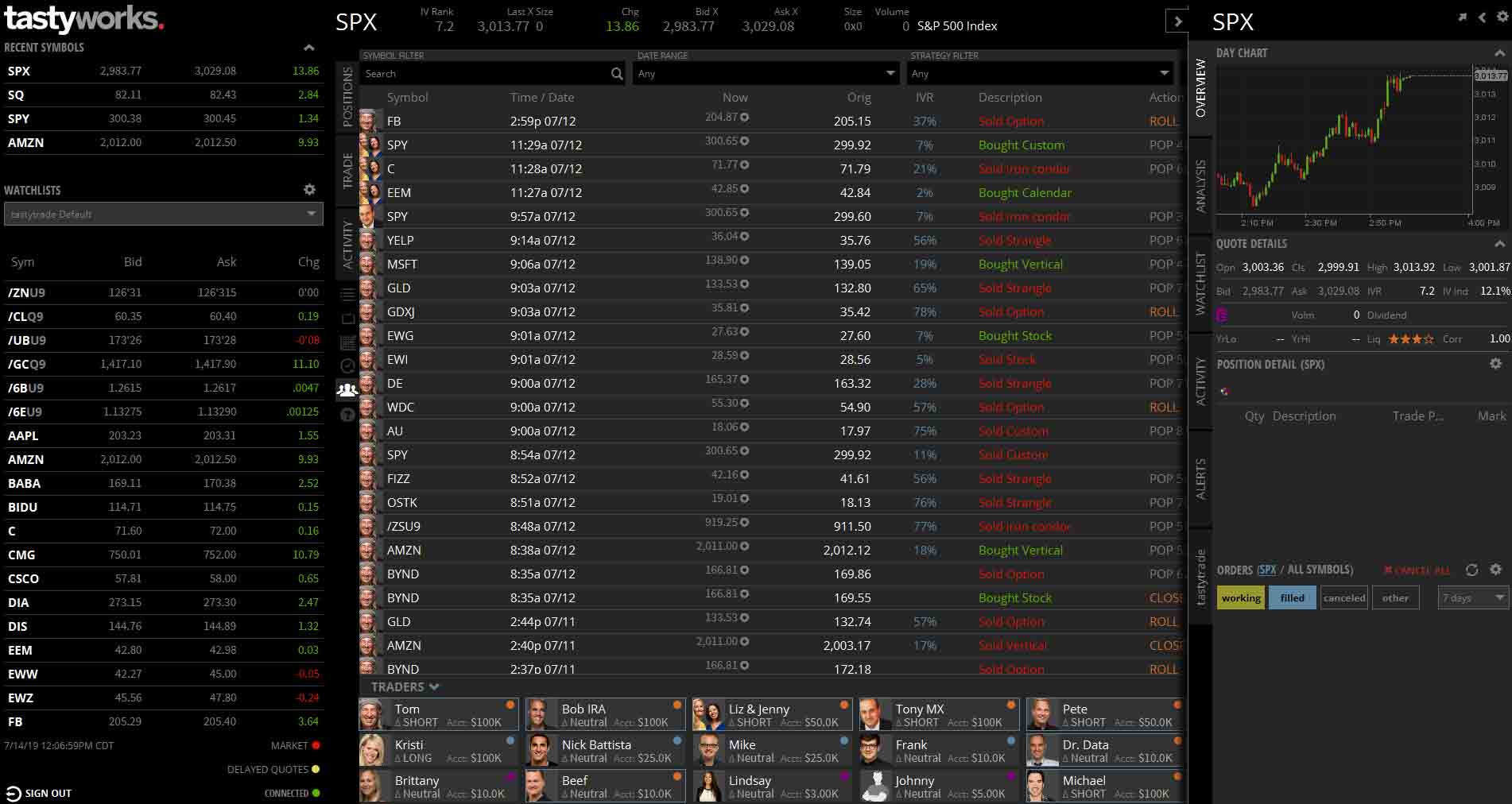The height and width of the screenshot is (804, 1512).
Task: Click Cancel All orders
Action: click(1417, 570)
